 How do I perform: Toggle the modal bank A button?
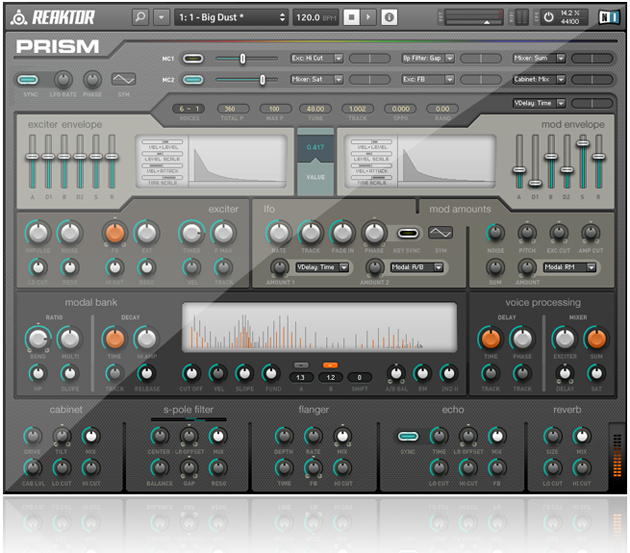[x=301, y=365]
